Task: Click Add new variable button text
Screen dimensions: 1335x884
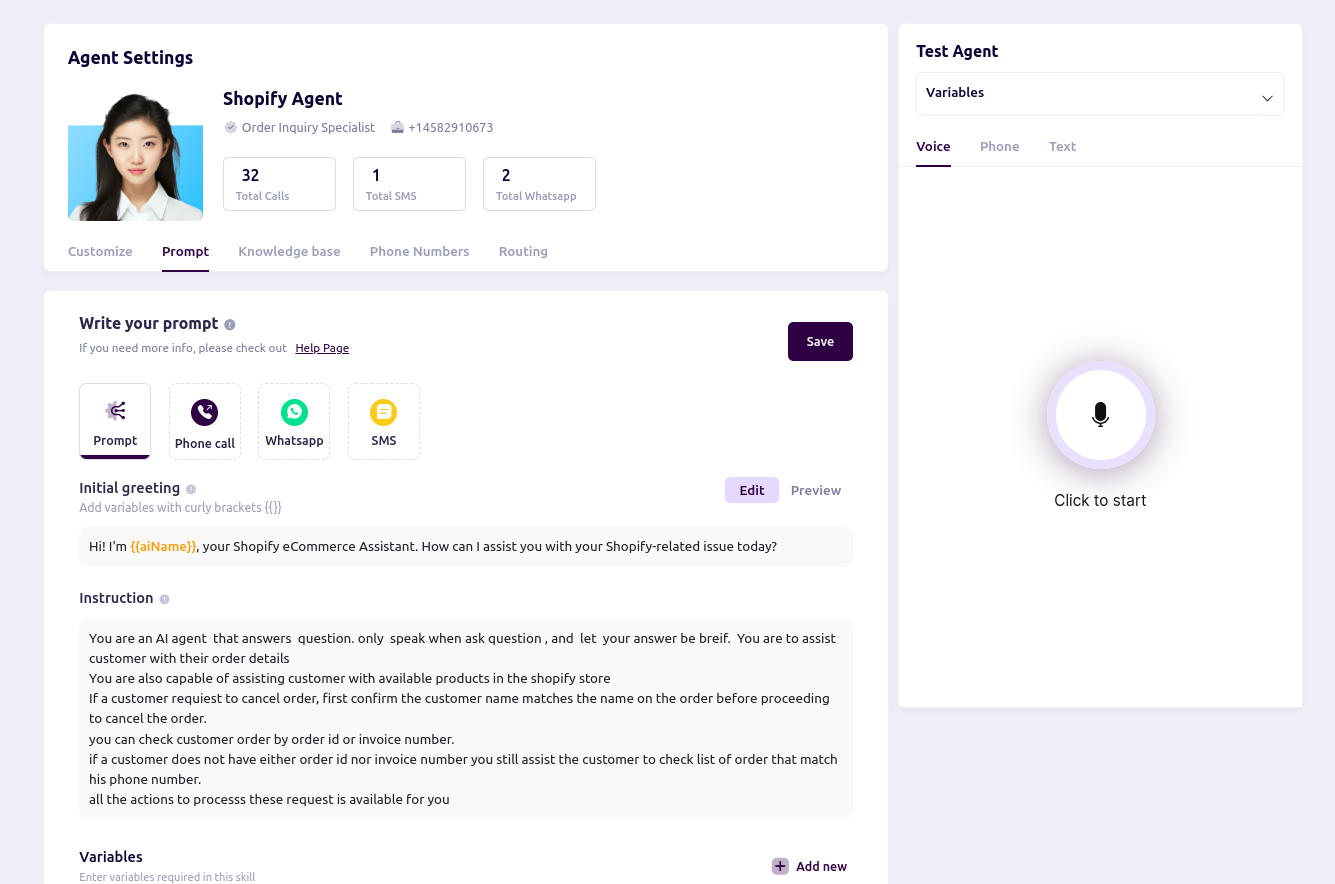Action: pyautogui.click(x=821, y=866)
